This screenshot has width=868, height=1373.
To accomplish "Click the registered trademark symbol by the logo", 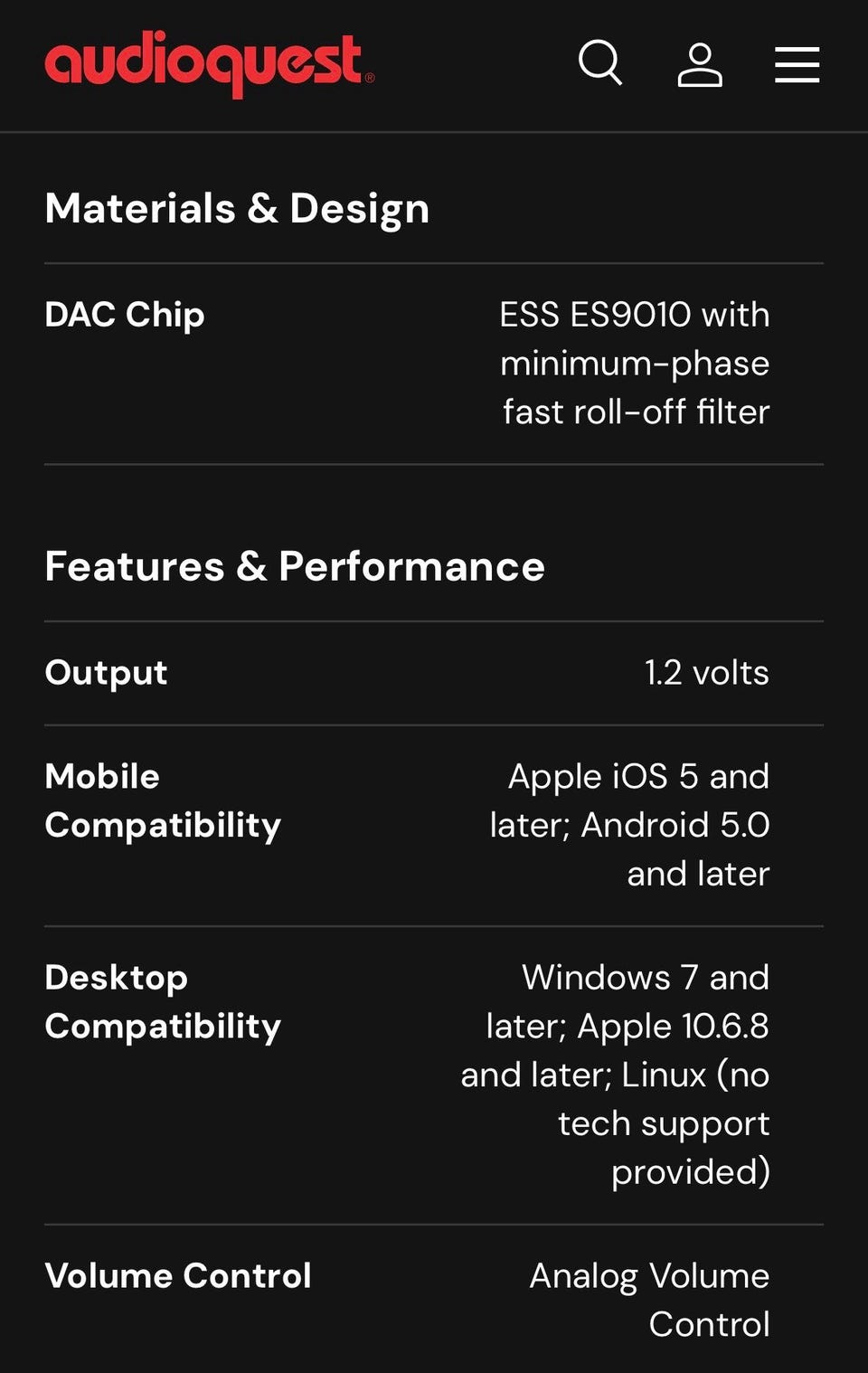I will click(370, 79).
